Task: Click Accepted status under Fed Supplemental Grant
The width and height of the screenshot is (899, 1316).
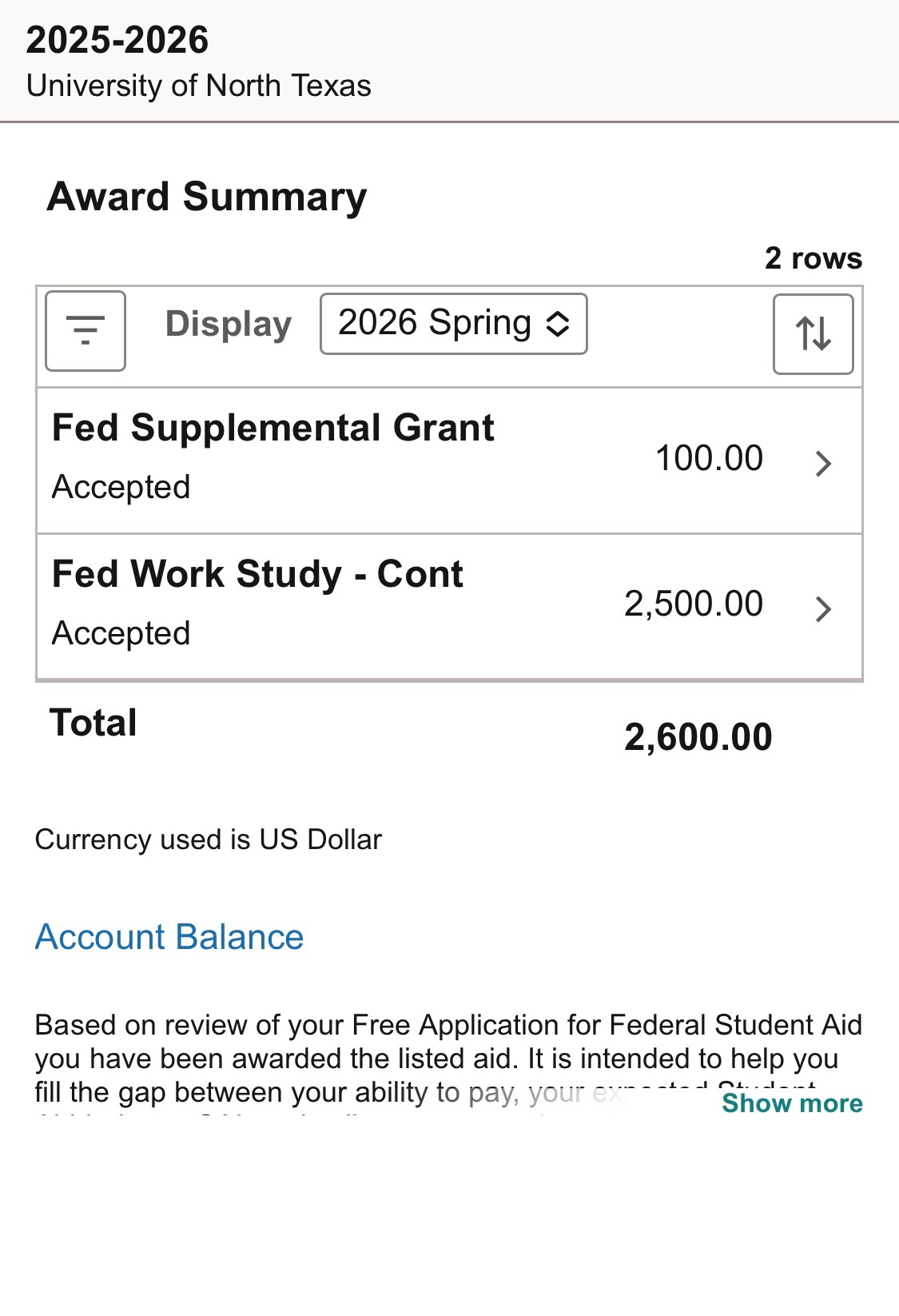Action: pyautogui.click(x=121, y=487)
